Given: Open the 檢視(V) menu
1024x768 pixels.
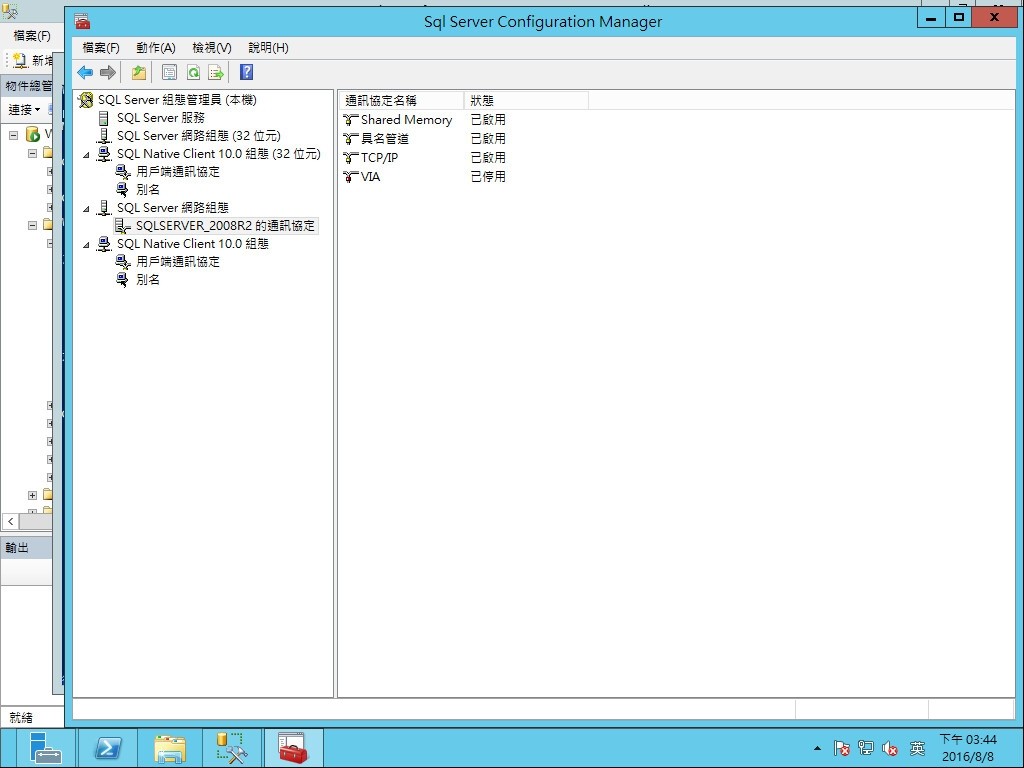Looking at the screenshot, I should coord(212,48).
